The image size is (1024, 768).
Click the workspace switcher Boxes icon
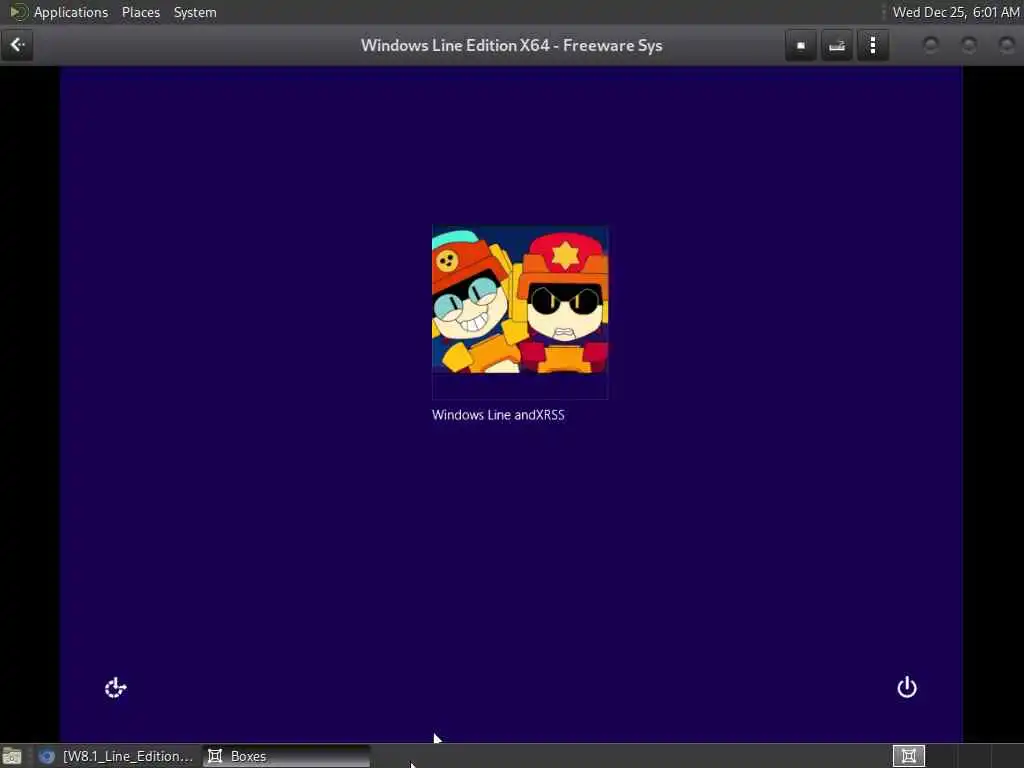908,756
